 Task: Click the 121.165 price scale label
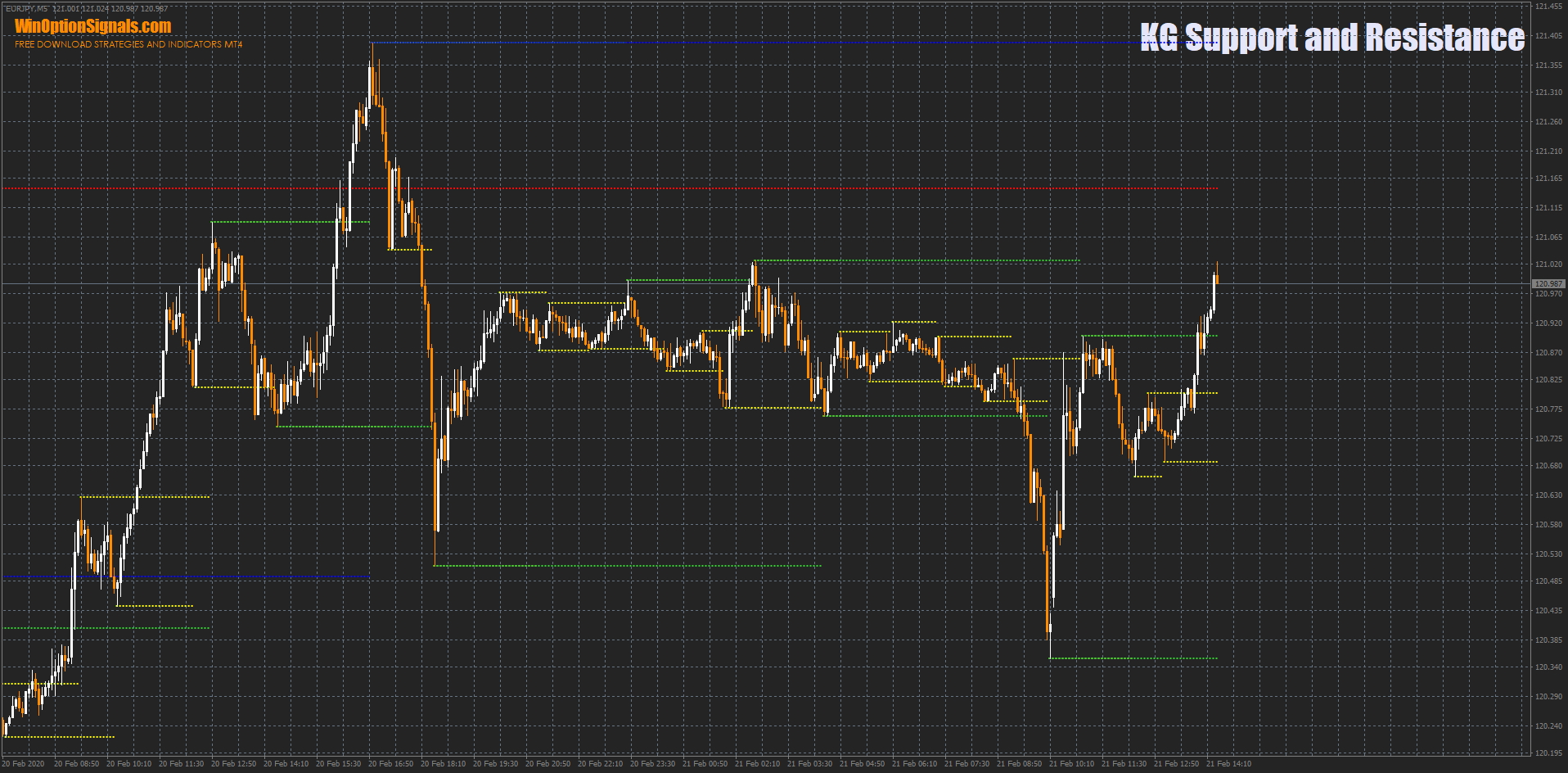(x=1548, y=179)
